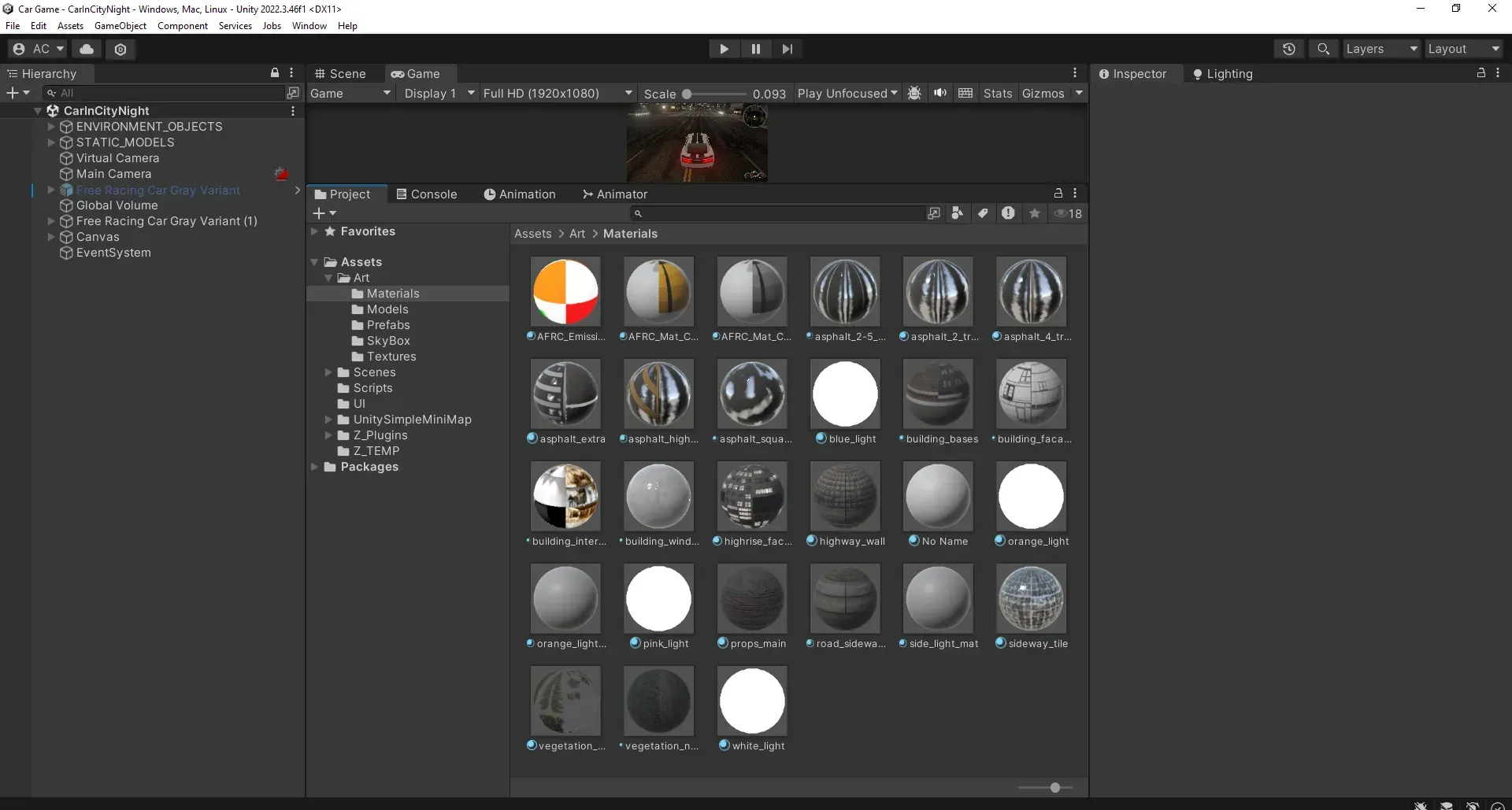Open the version control settings icon
The width and height of the screenshot is (1512, 810).
coord(120,49)
